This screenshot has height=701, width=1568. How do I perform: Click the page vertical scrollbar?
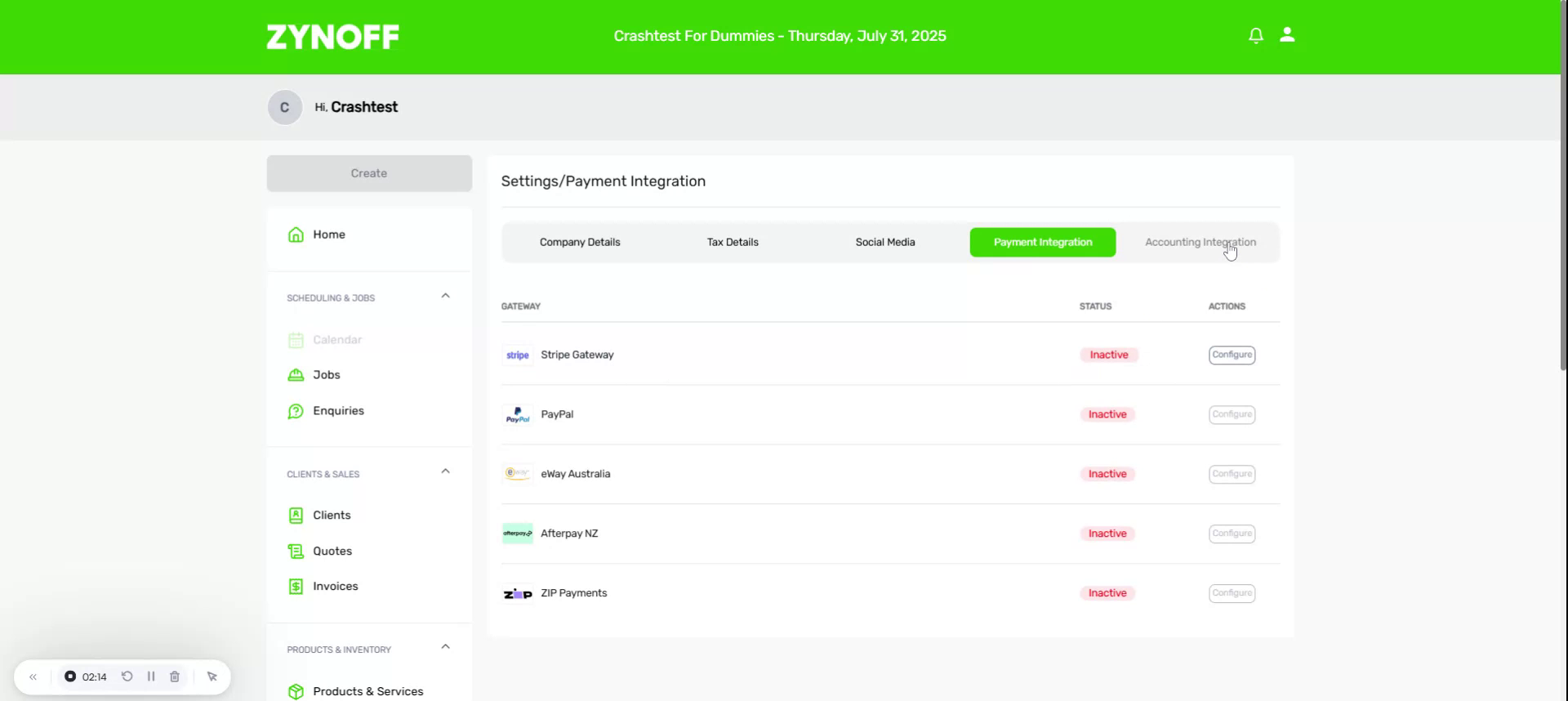pyautogui.click(x=1564, y=185)
